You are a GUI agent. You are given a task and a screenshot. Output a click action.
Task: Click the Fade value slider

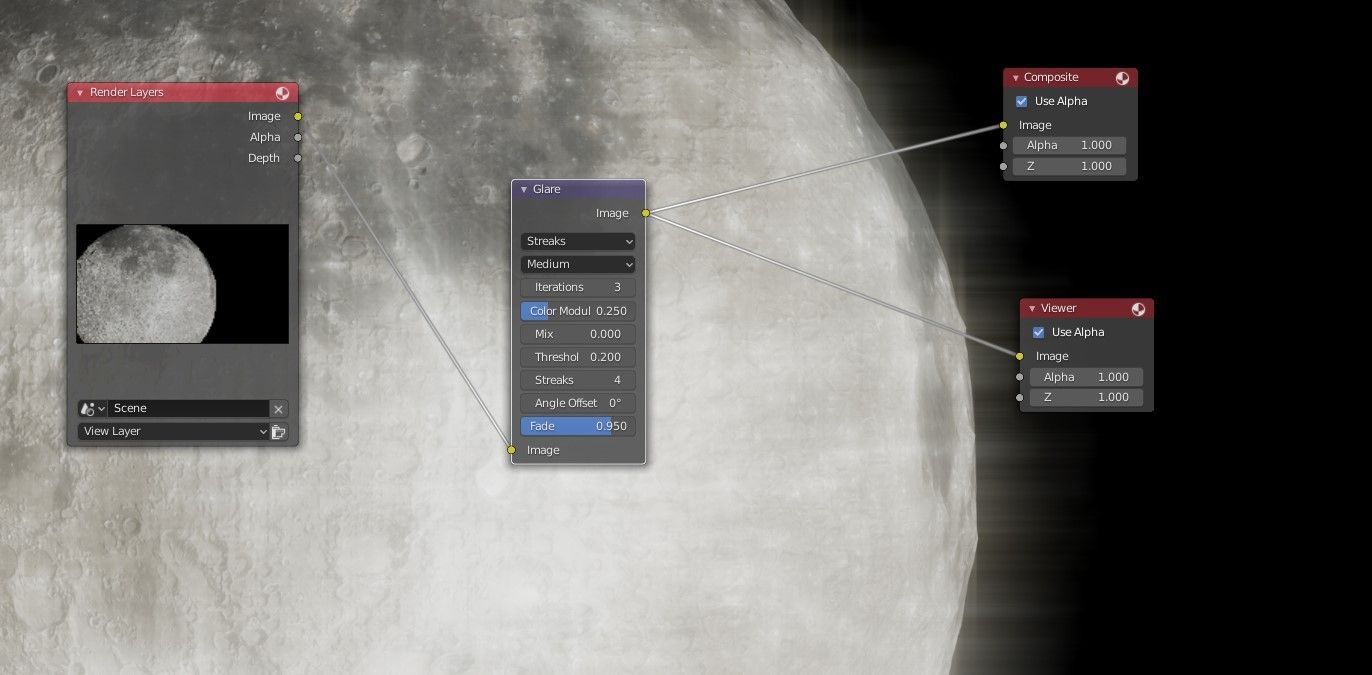577,425
